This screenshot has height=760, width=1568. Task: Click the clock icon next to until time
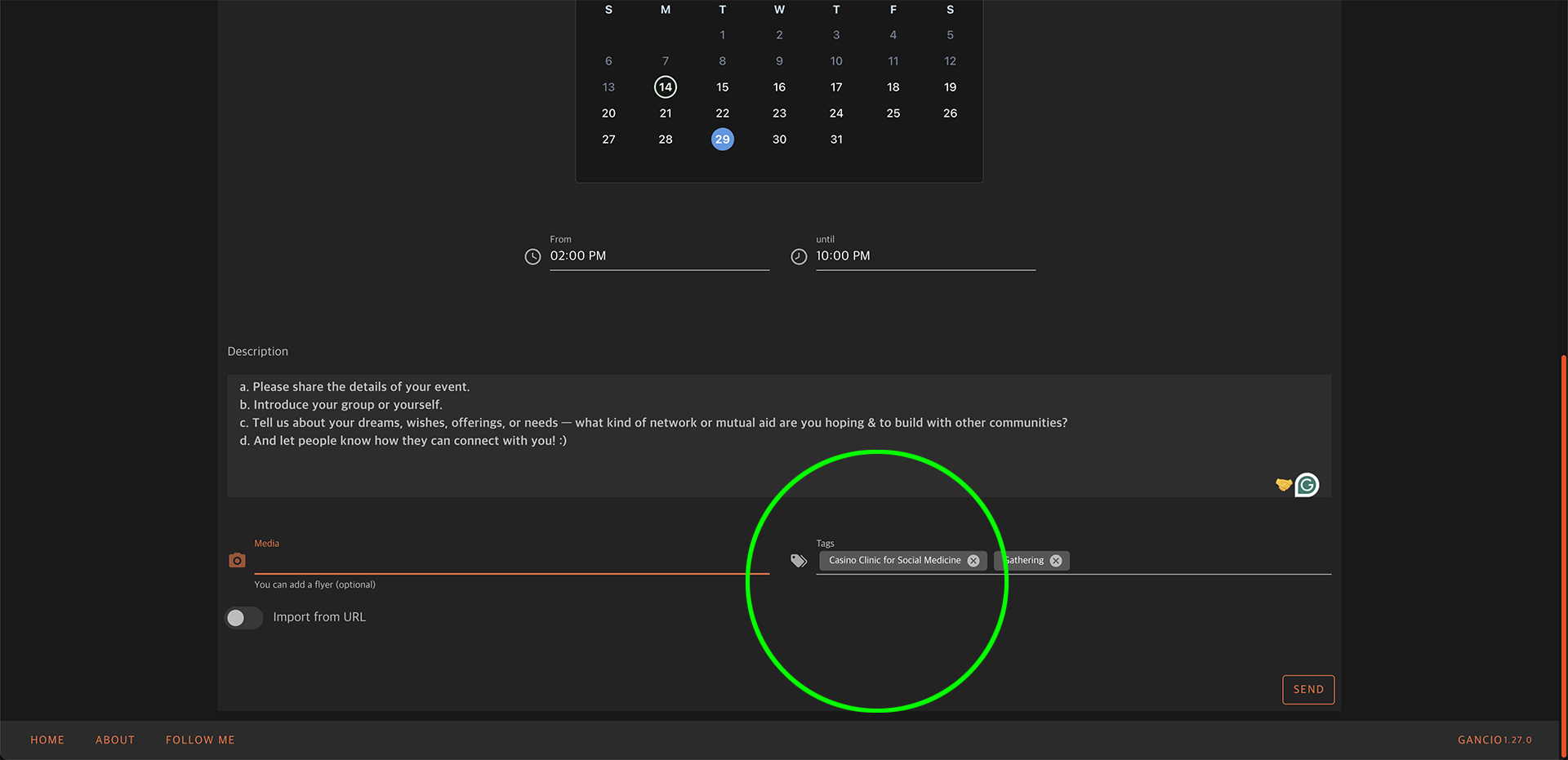799,257
